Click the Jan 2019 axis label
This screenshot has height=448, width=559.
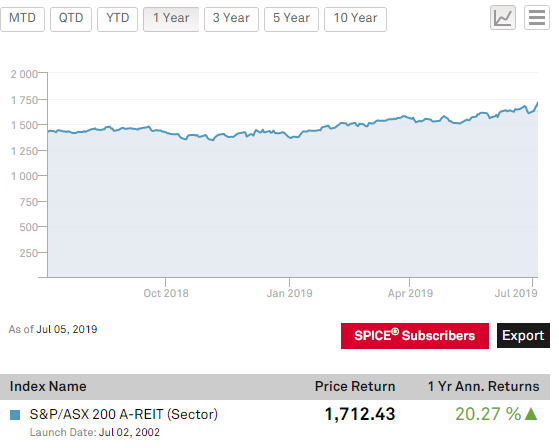289,293
